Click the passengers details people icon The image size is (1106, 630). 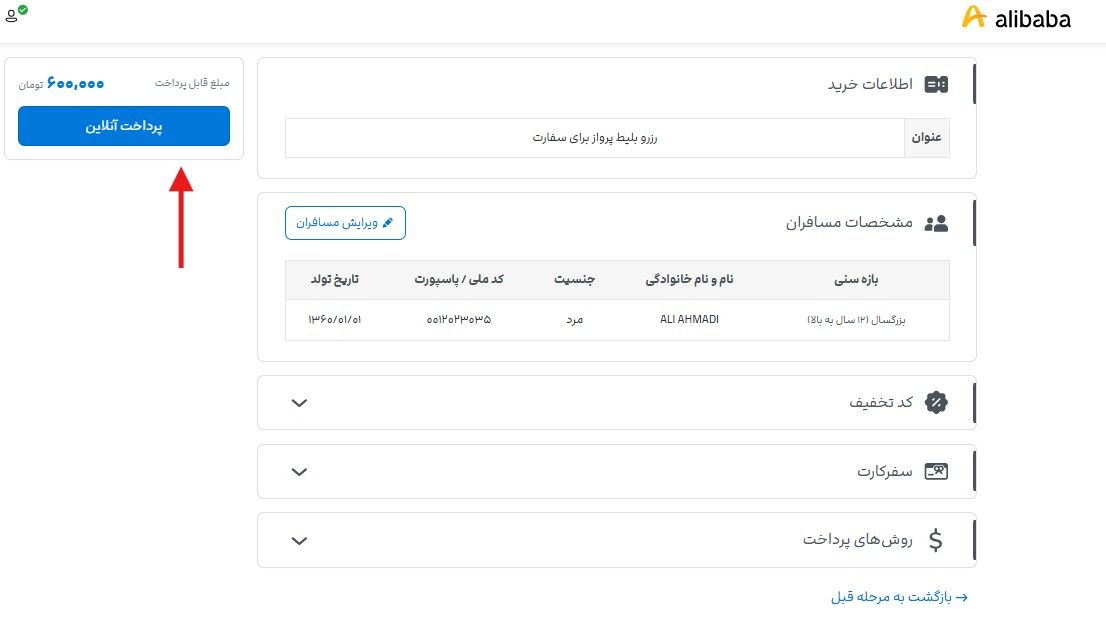click(x=936, y=224)
